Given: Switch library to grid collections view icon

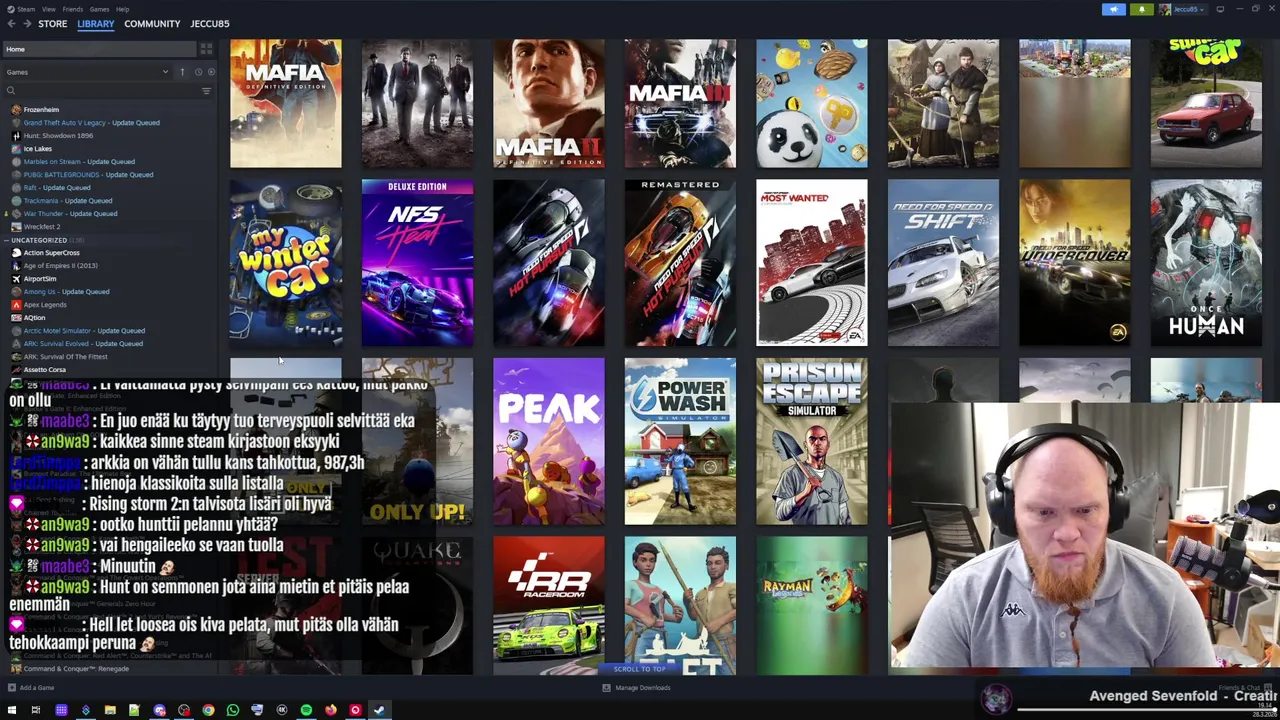Looking at the screenshot, I should [206, 49].
